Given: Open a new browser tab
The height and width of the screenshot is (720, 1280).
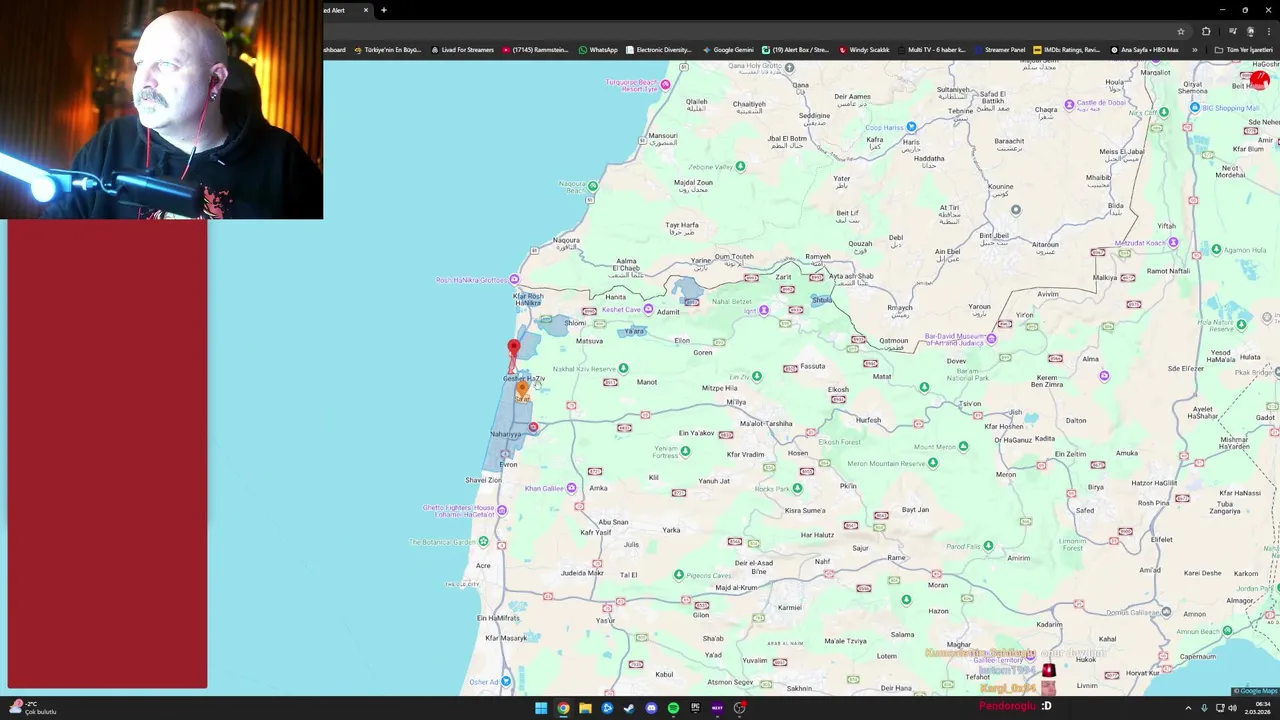Looking at the screenshot, I should pos(384,10).
